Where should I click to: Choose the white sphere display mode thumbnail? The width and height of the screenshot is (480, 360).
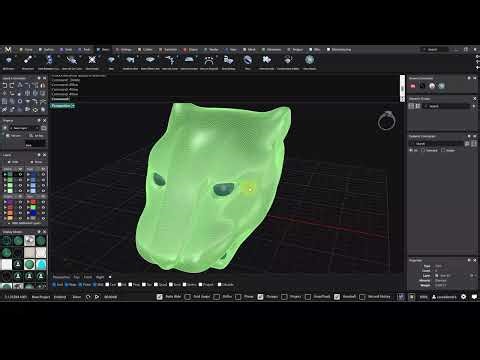29,241
